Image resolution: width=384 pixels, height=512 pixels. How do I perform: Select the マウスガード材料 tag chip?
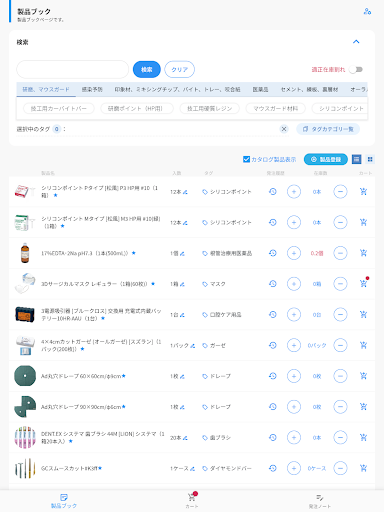275,108
